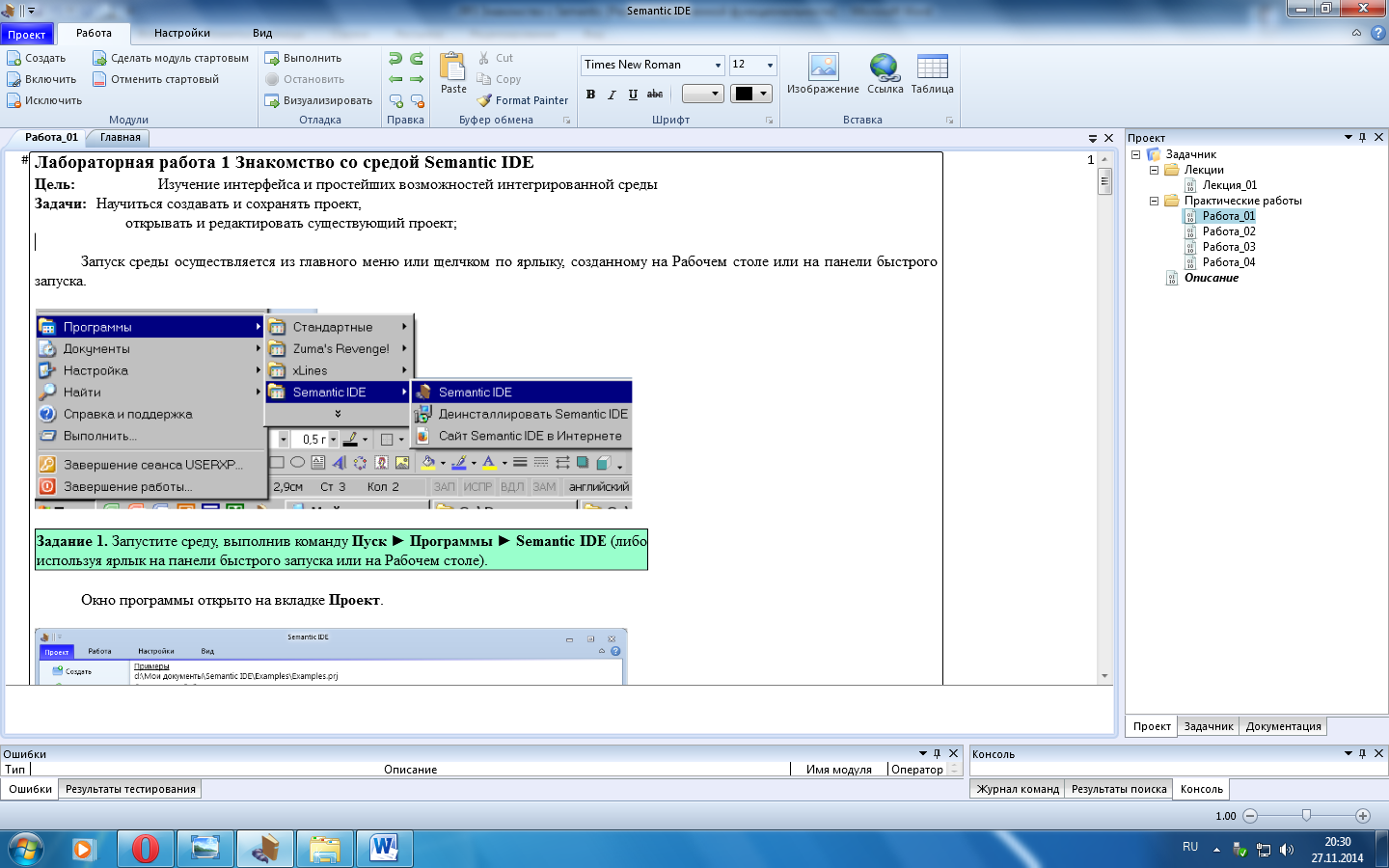Open the Шрифт group dialog launcher
Image resolution: width=1389 pixels, height=868 pixels.
[x=769, y=121]
